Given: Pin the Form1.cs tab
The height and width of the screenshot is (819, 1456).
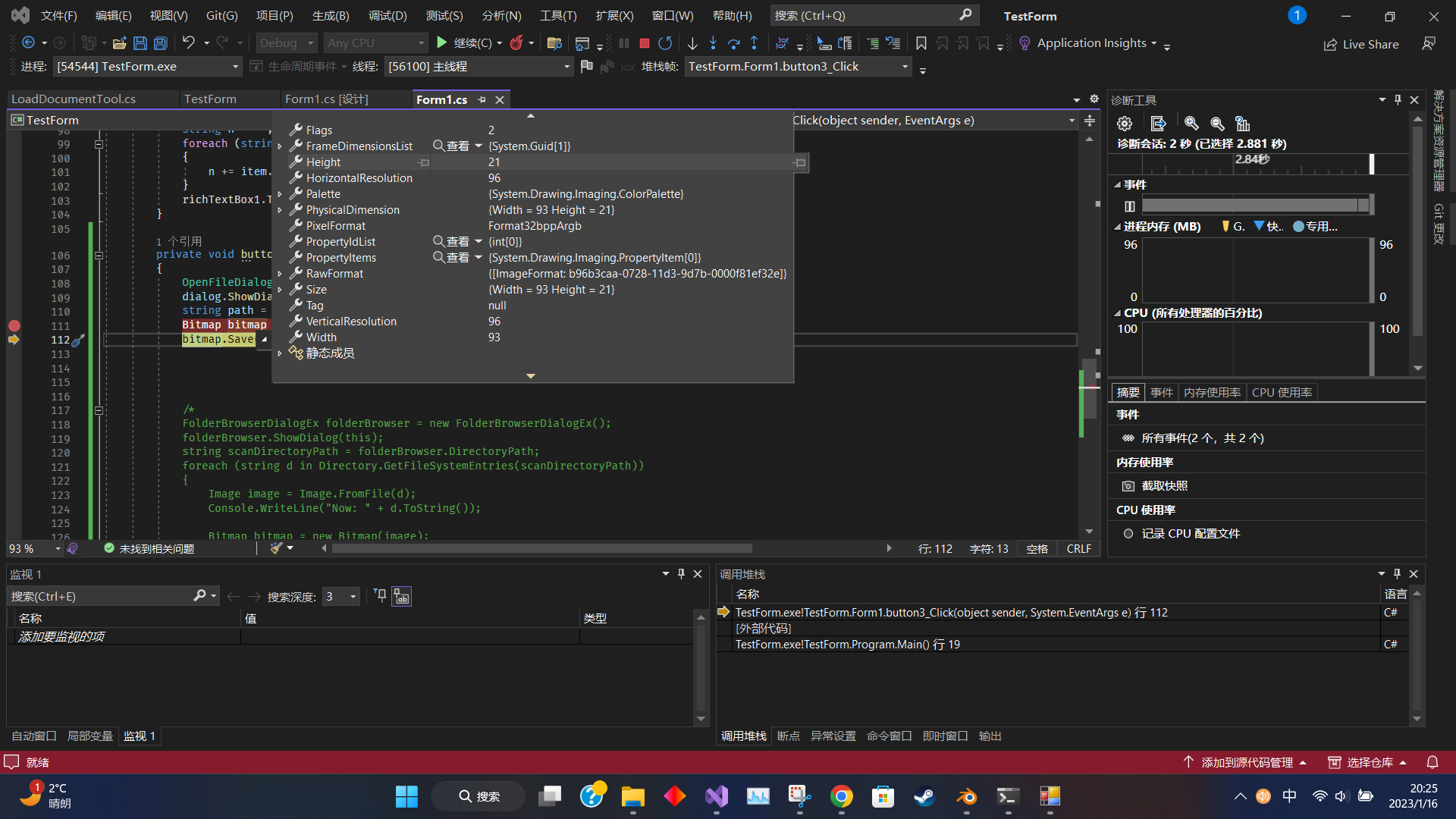Looking at the screenshot, I should [x=482, y=99].
